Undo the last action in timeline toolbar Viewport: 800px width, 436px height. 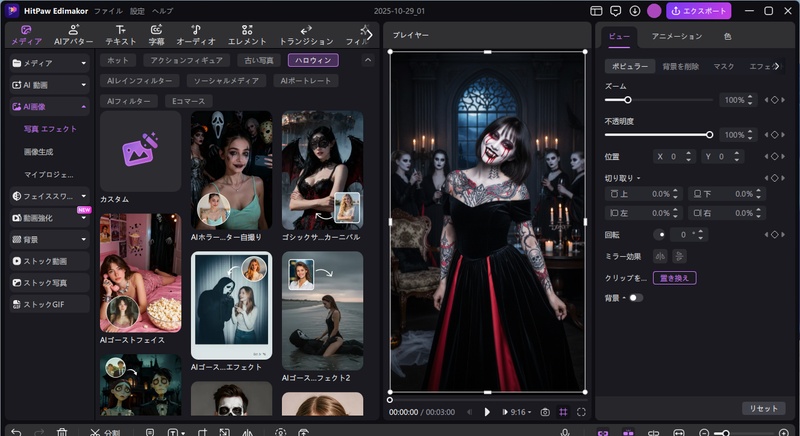(x=16, y=432)
